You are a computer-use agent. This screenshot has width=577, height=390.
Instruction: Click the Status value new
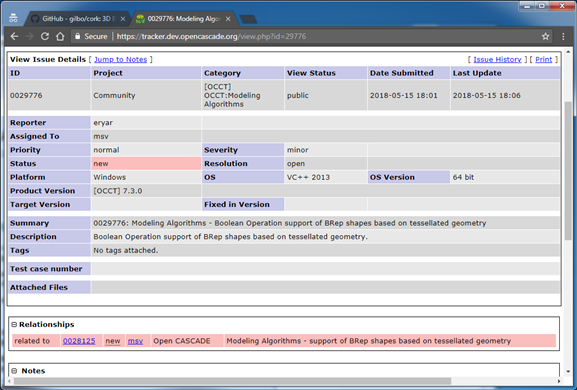point(101,164)
